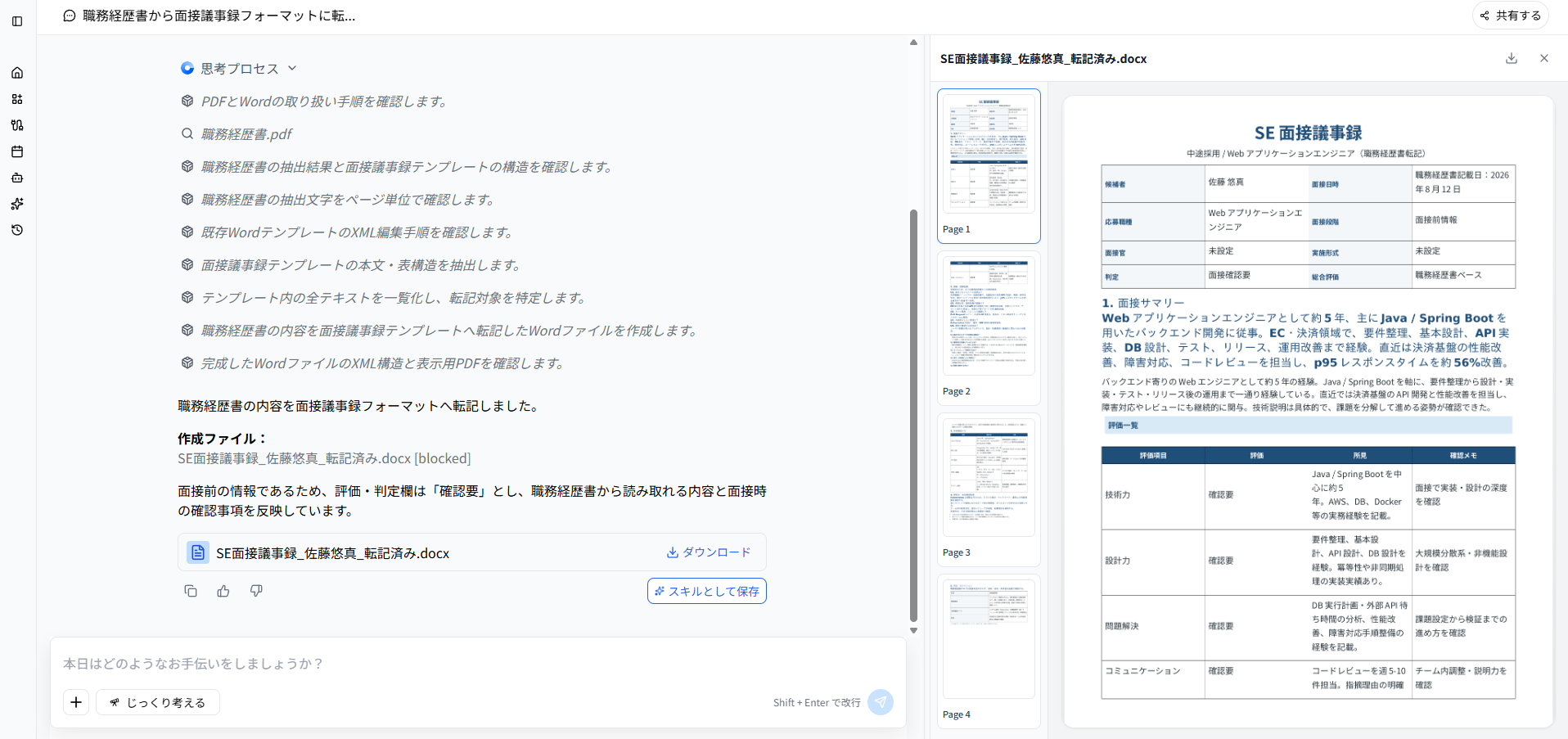Click スキルとして保存 button
This screenshot has width=1568, height=739.
(707, 591)
